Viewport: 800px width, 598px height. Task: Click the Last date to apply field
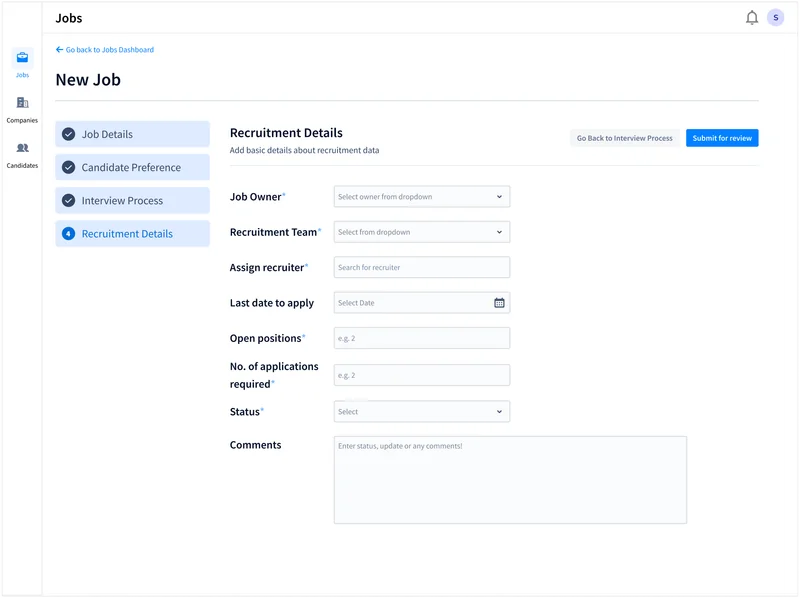coord(422,303)
